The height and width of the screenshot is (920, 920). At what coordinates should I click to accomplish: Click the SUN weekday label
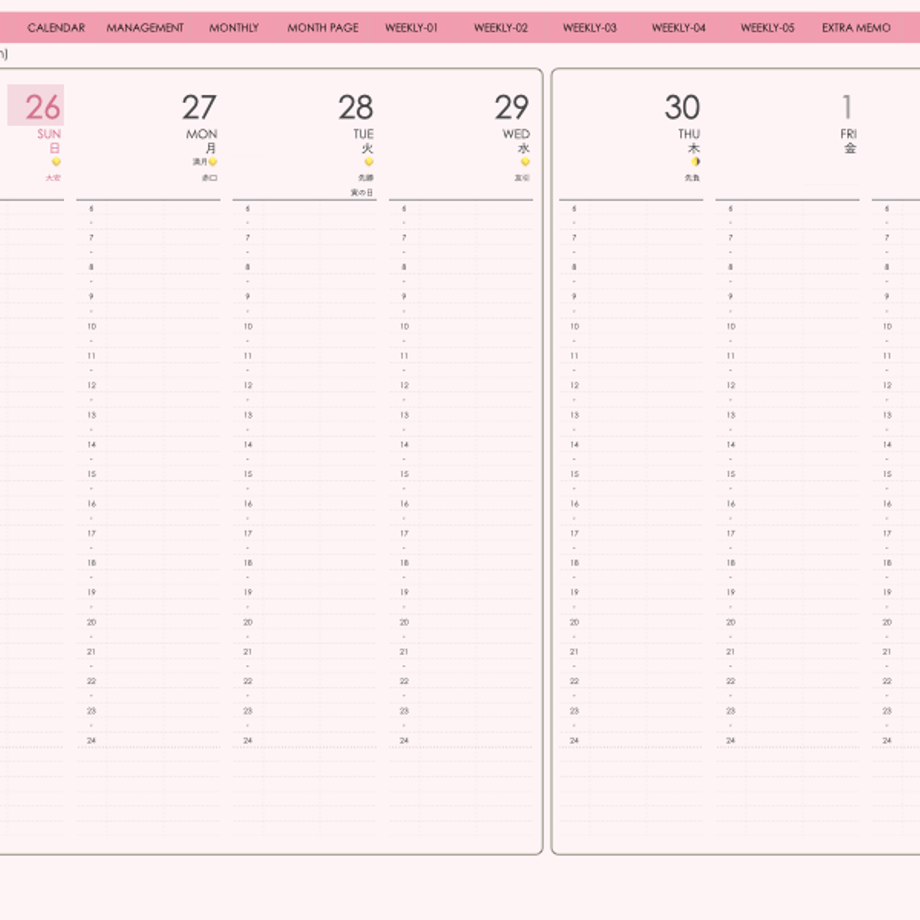tap(49, 134)
